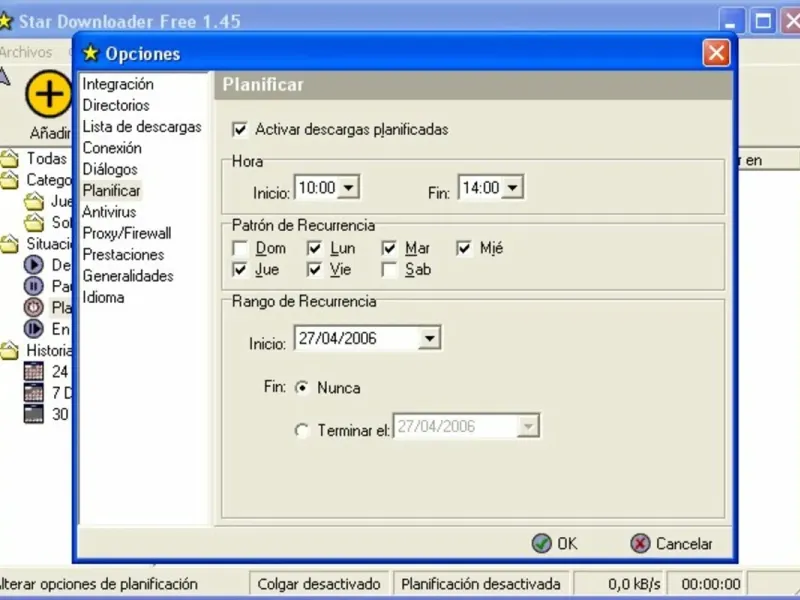Open the Terminar el date dropdown arrow
Viewport: 800px width, 600px height.
(528, 426)
